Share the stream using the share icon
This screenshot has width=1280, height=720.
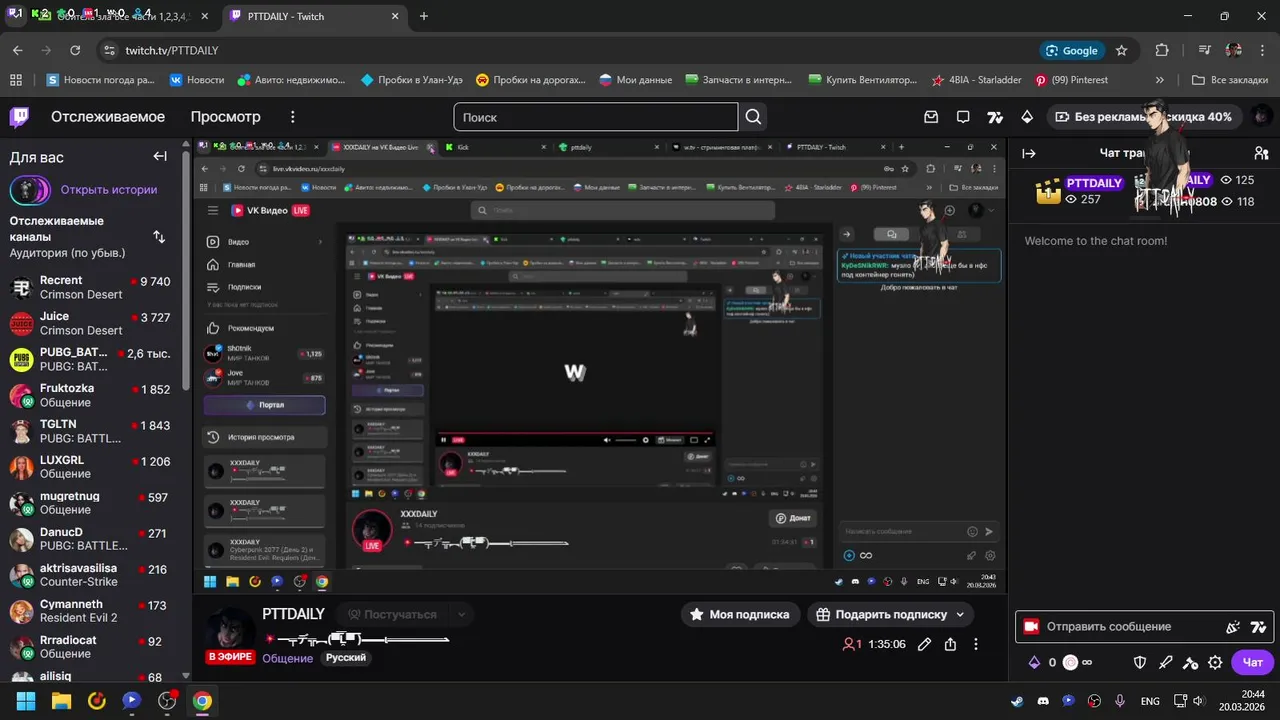tap(950, 644)
